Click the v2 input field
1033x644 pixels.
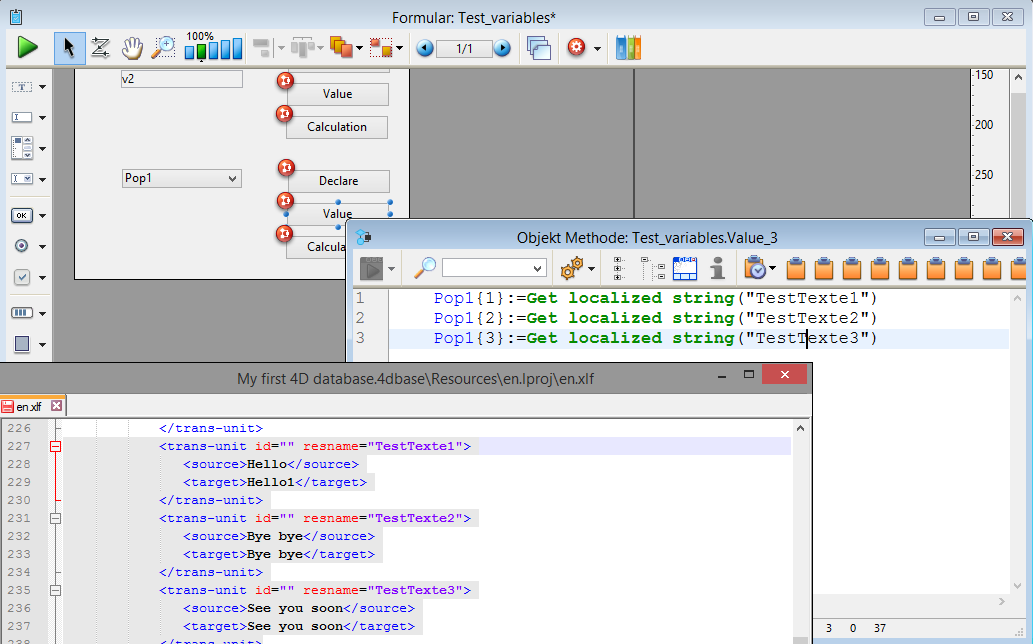[x=182, y=79]
